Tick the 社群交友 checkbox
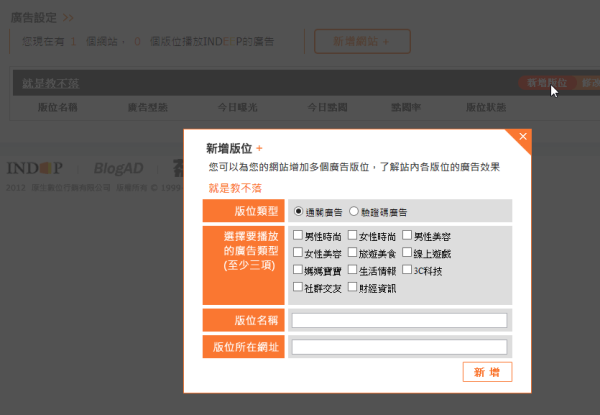The image size is (600, 415). [298, 287]
